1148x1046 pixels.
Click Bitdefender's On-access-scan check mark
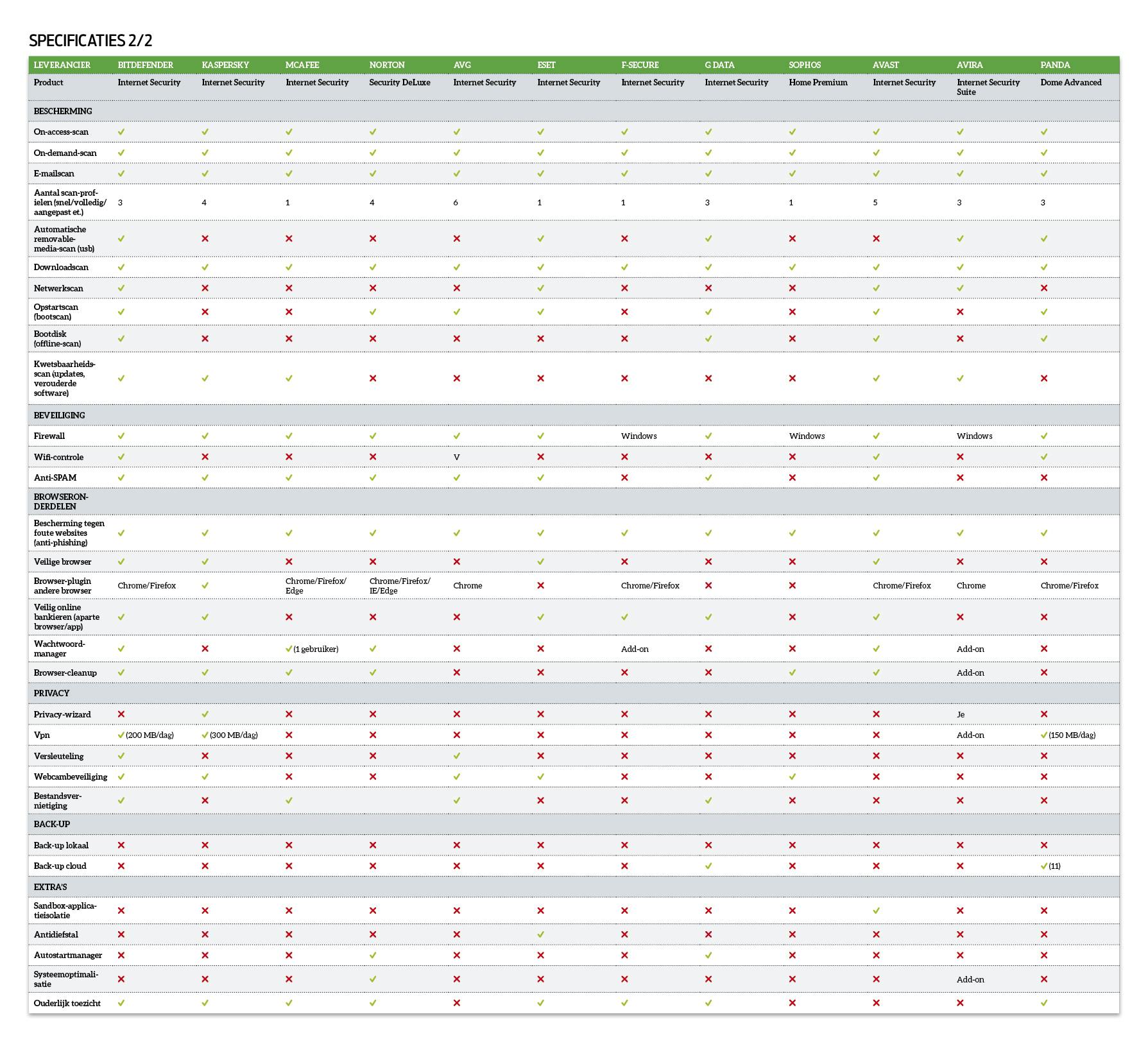pos(121,132)
